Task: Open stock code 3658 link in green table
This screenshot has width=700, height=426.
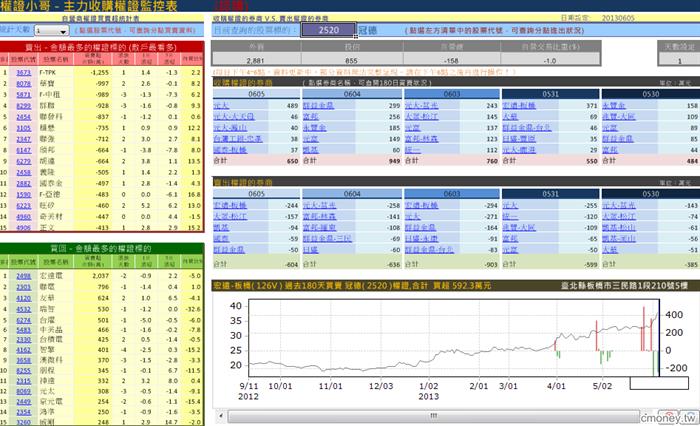Action: (x=24, y=360)
